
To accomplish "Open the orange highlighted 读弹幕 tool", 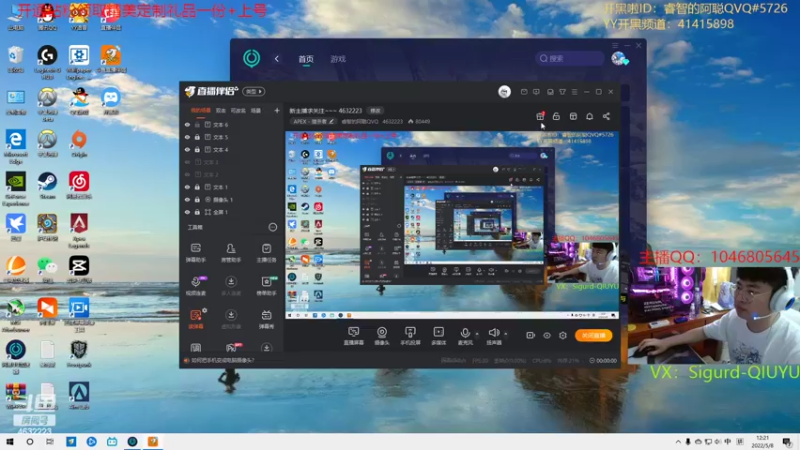I will click(195, 319).
